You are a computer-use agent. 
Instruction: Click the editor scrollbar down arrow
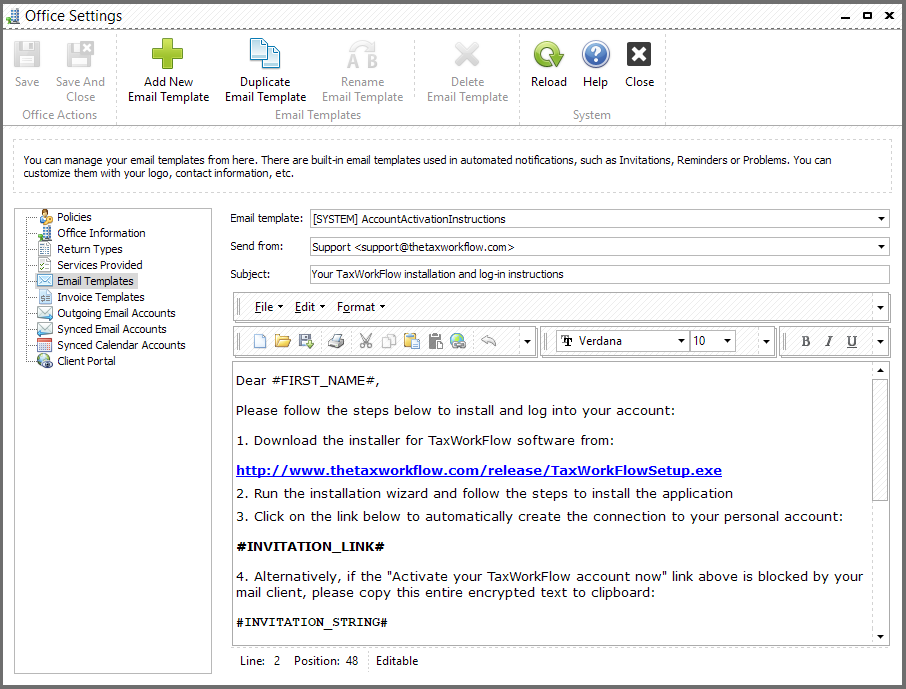pos(880,637)
